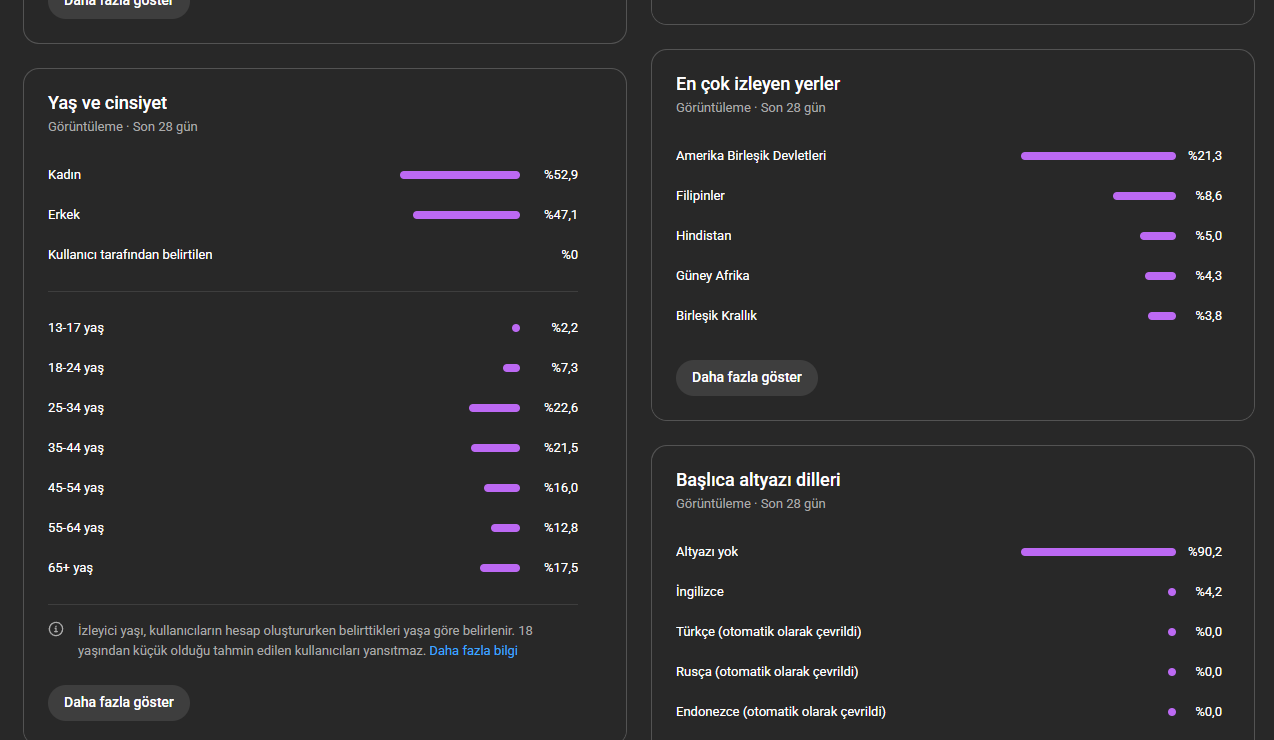Click the Birleşik Krallık bar
The height and width of the screenshot is (740, 1274).
(1162, 316)
